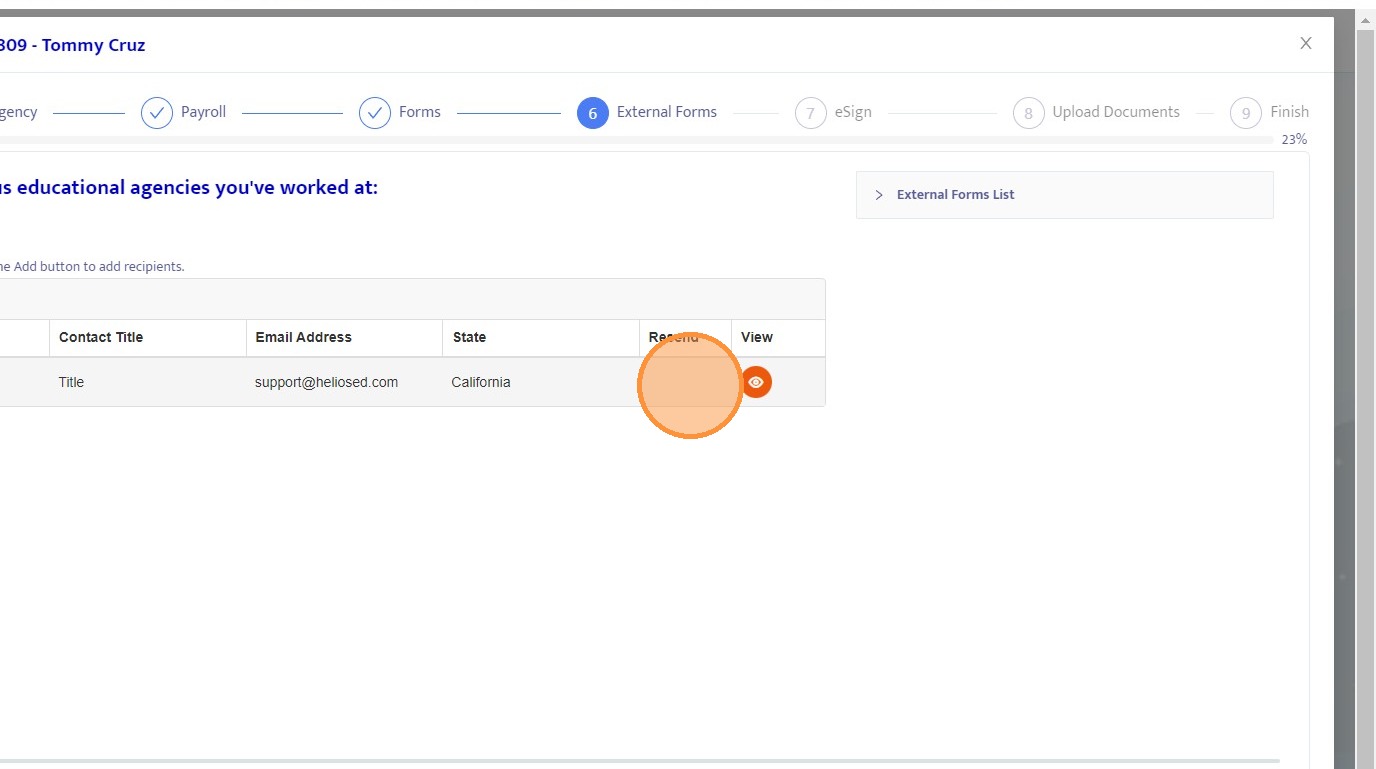Open the Upload Documents step
Screen dimensions: 1376x769
[1096, 113]
